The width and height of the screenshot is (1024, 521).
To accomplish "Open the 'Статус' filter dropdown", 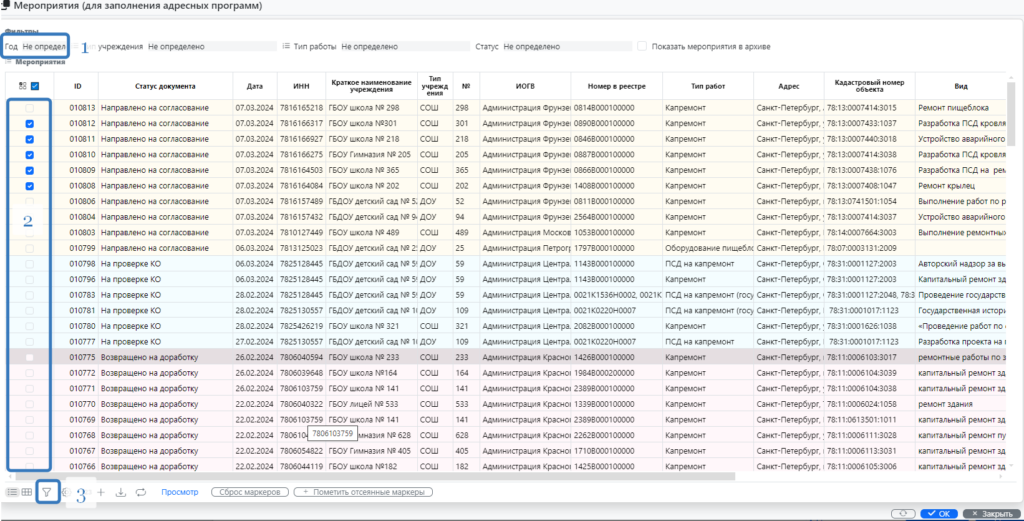I will coord(565,46).
